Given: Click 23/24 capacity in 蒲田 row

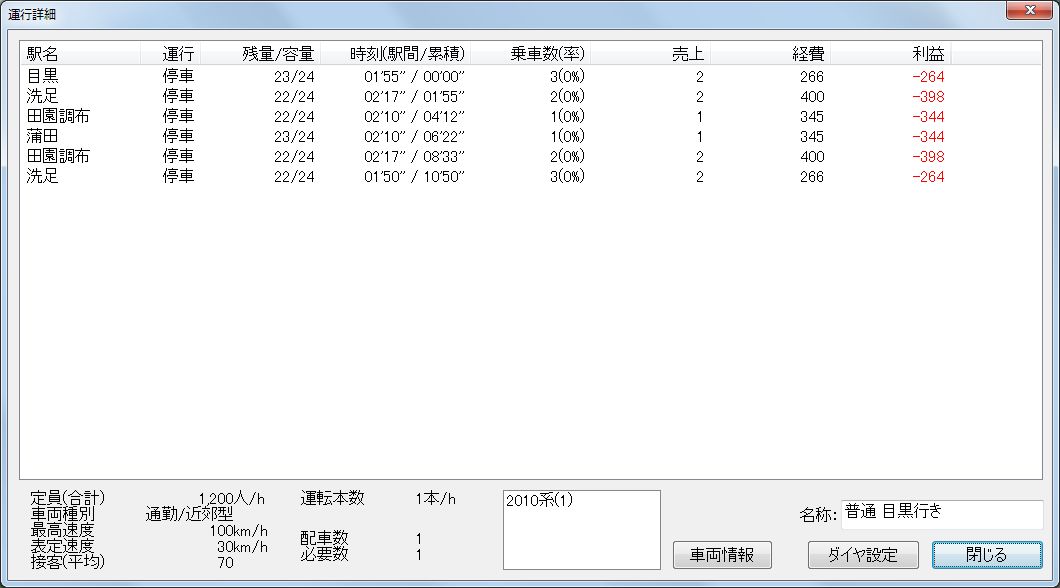Looking at the screenshot, I should [294, 137].
